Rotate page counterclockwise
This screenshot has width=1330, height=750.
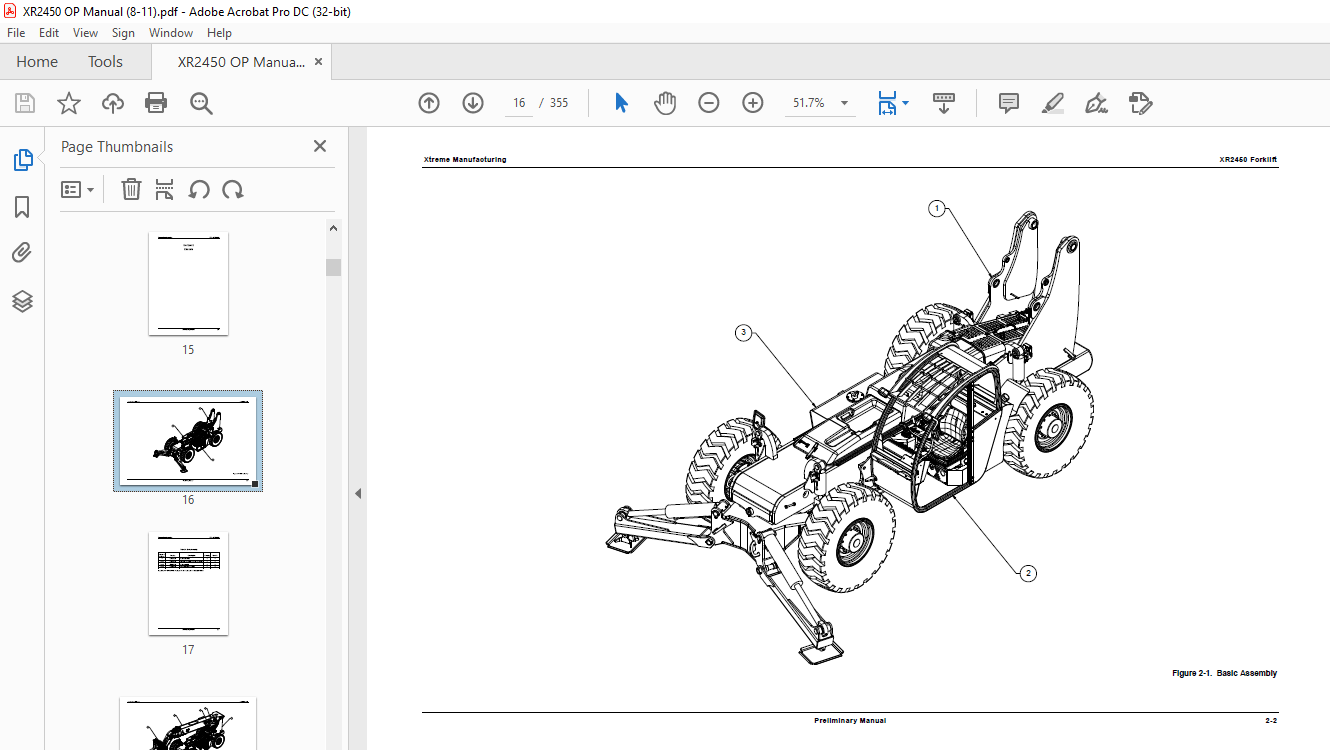199,189
